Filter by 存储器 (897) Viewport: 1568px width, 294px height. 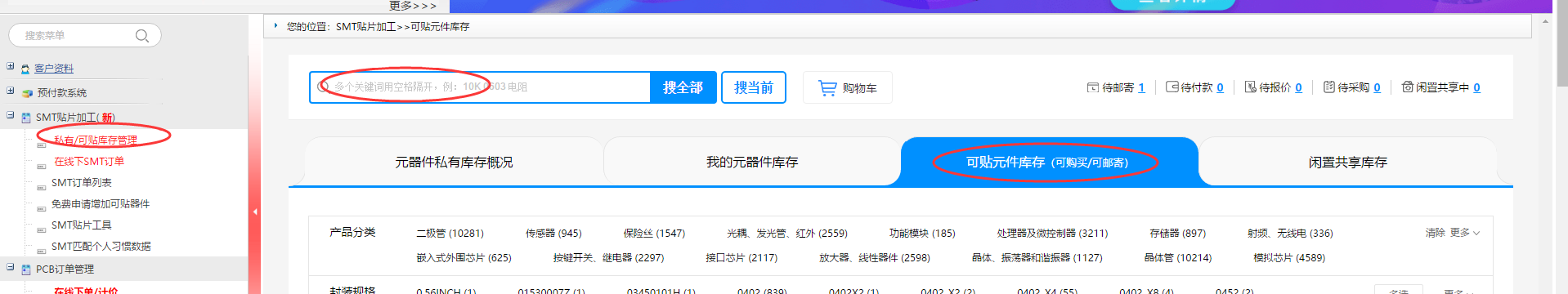point(1177,234)
